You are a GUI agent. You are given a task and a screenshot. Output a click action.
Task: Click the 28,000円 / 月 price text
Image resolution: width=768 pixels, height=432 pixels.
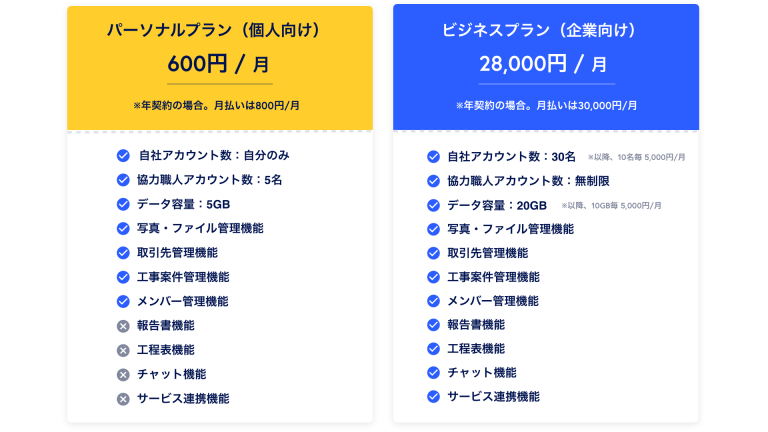click(544, 64)
